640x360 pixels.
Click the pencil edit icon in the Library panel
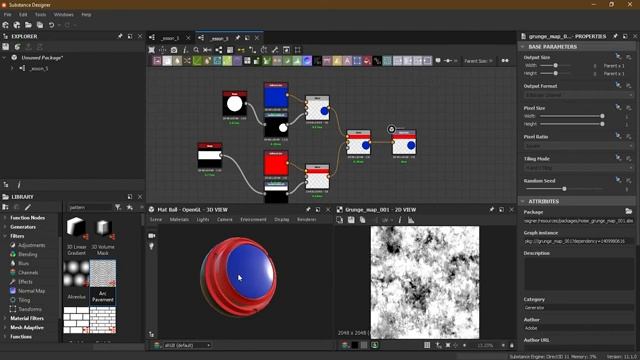click(x=28, y=207)
